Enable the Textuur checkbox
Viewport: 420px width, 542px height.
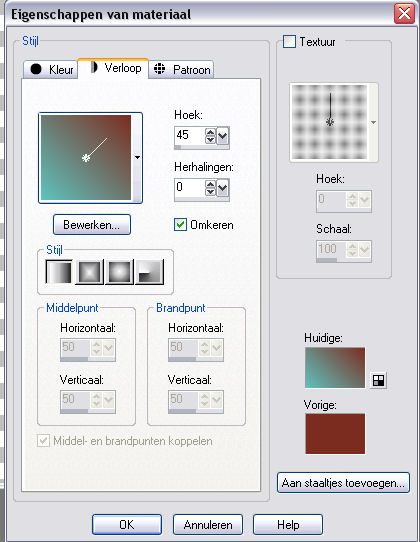pyautogui.click(x=289, y=42)
